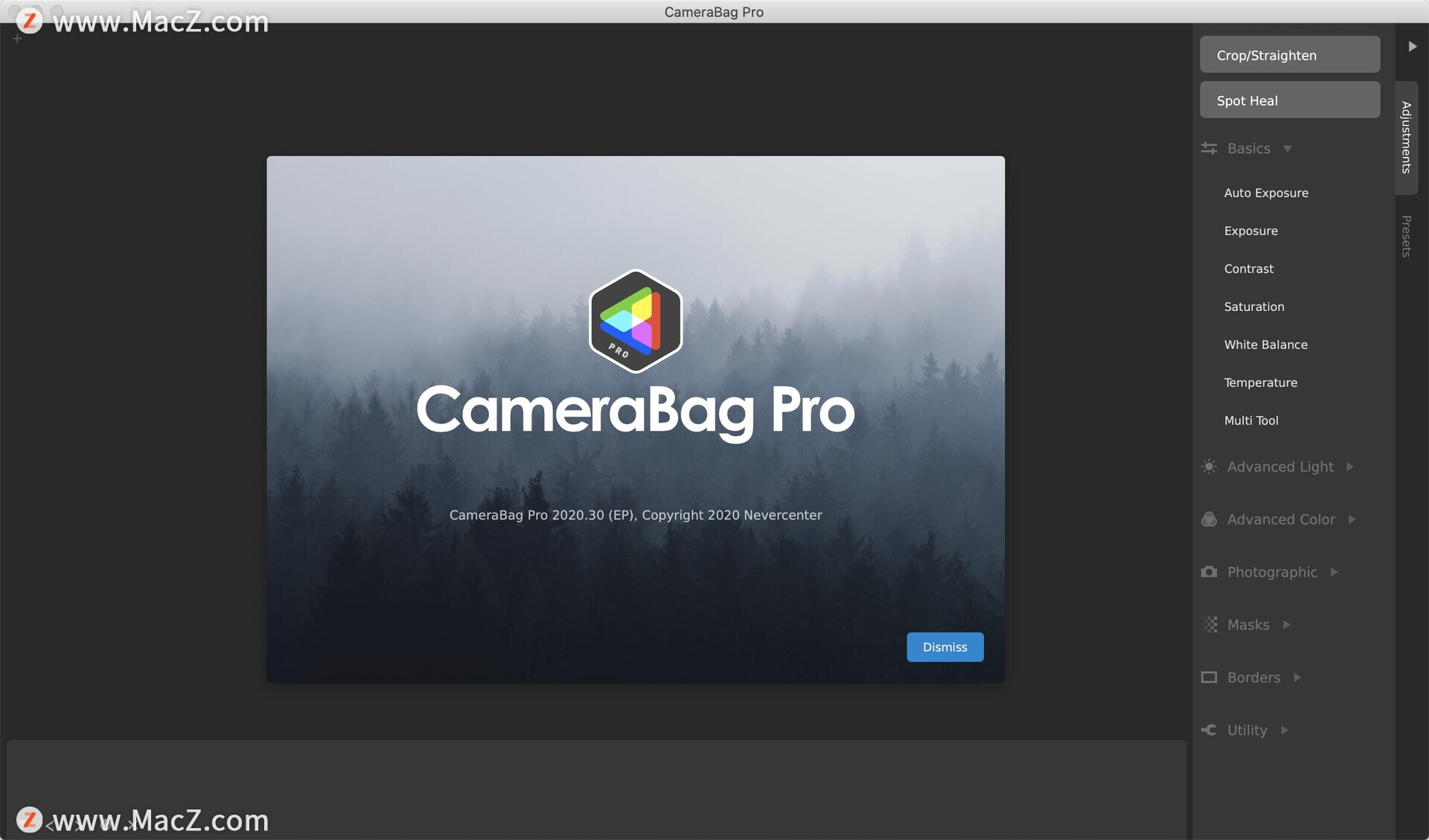Click the Utility section label

tap(1247, 730)
